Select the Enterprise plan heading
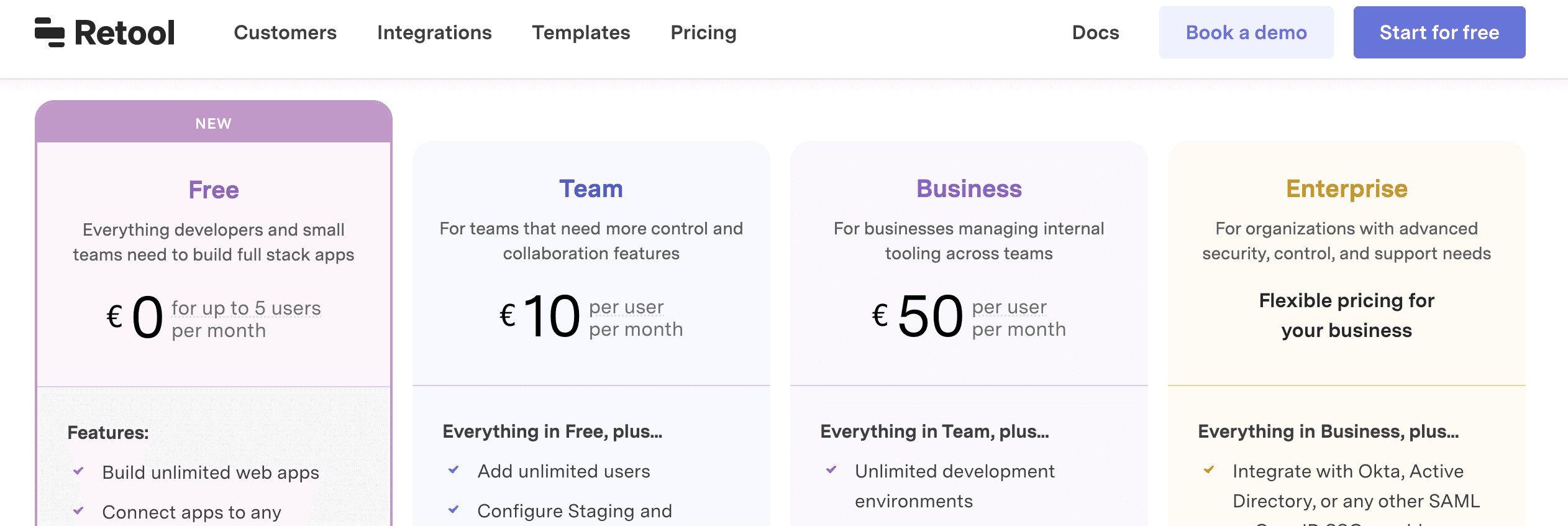 point(1346,188)
